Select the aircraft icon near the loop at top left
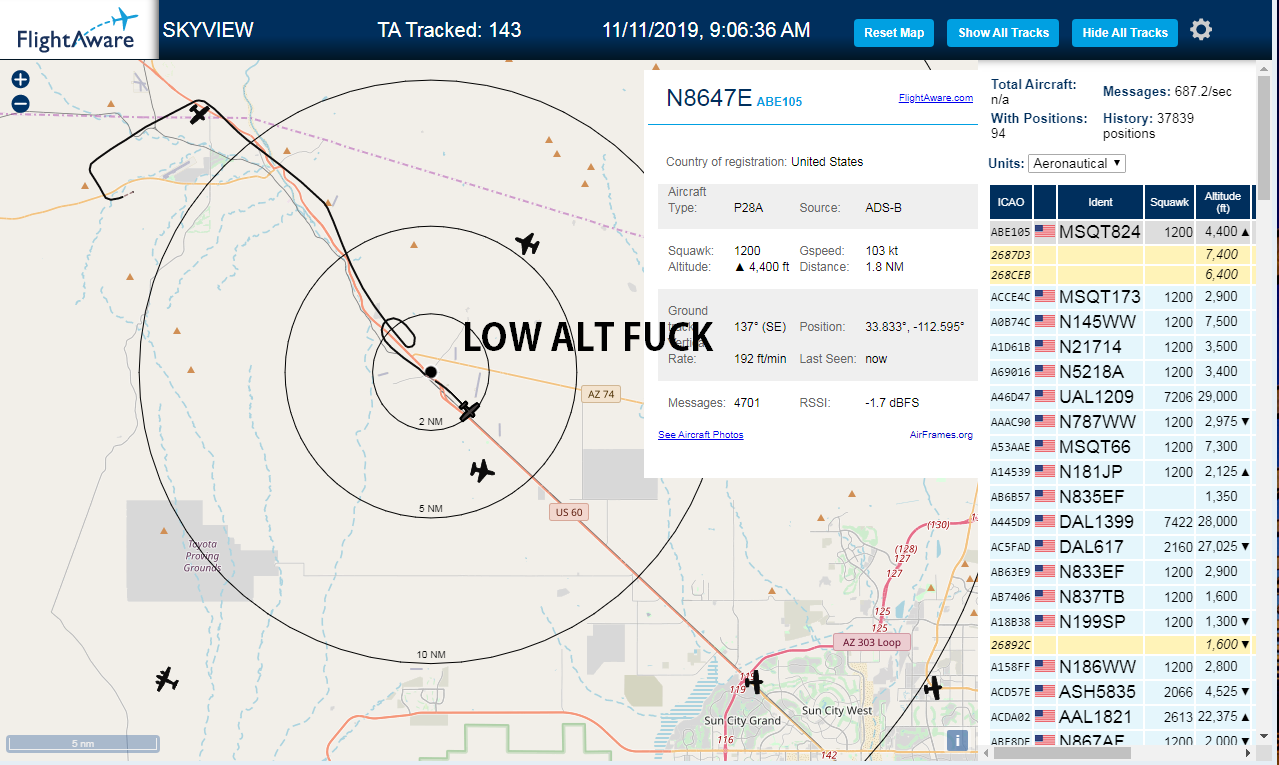This screenshot has height=765, width=1279. pyautogui.click(x=199, y=113)
